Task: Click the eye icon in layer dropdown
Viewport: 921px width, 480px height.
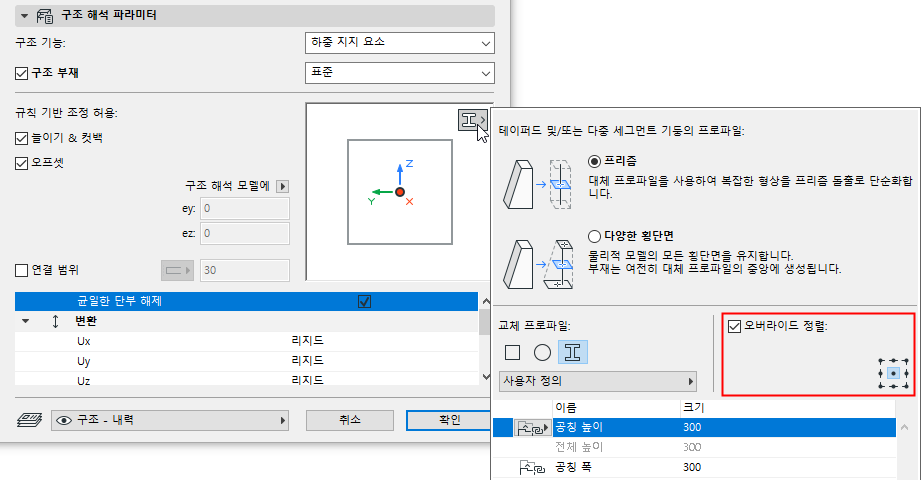Action: (64, 420)
